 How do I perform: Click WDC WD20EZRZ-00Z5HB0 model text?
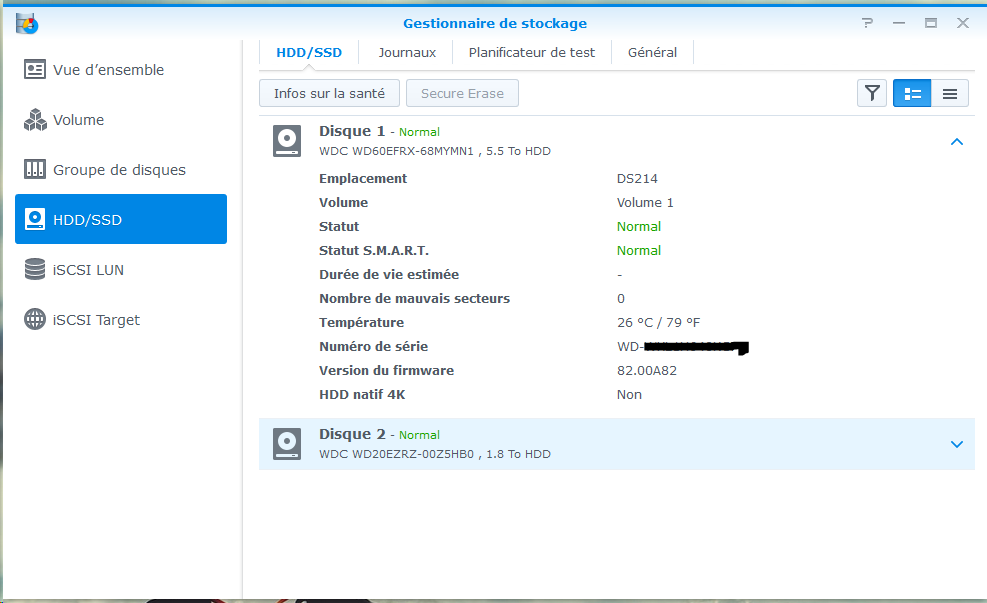click(x=396, y=454)
